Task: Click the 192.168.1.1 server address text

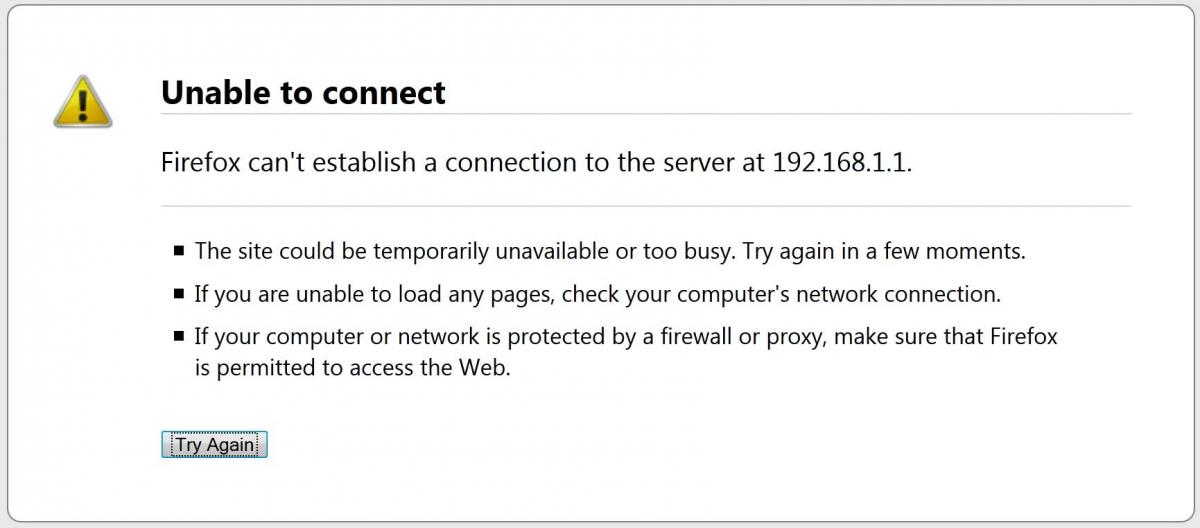Action: (841, 162)
